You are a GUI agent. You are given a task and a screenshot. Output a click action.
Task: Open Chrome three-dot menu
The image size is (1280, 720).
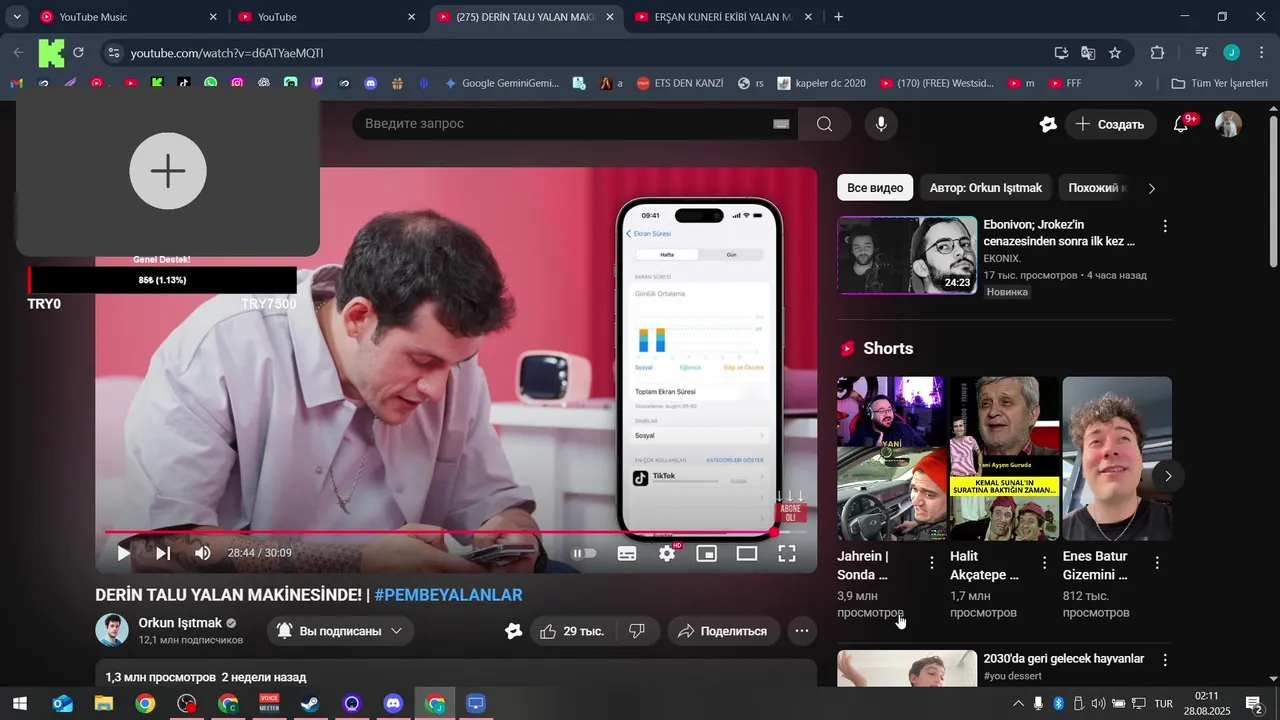tap(1260, 53)
